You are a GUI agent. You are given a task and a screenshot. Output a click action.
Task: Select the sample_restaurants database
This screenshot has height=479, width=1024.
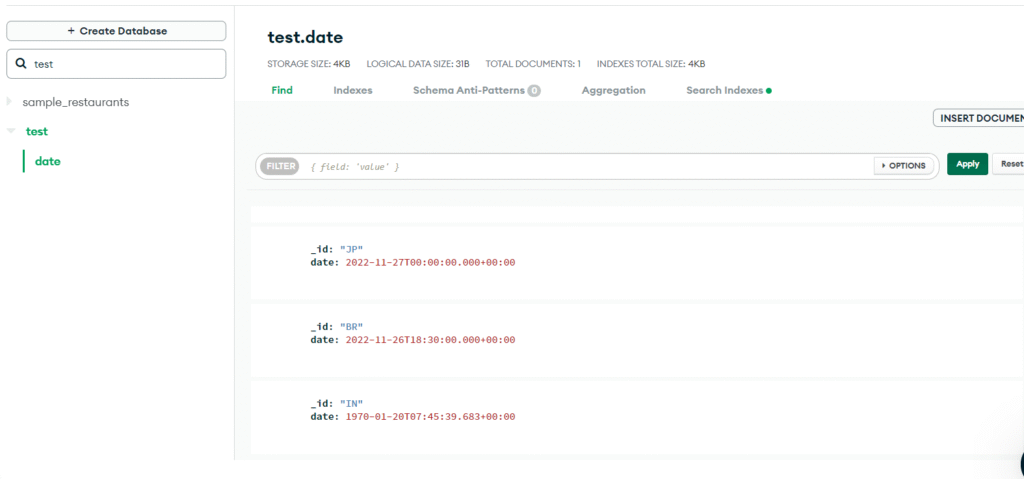(76, 102)
